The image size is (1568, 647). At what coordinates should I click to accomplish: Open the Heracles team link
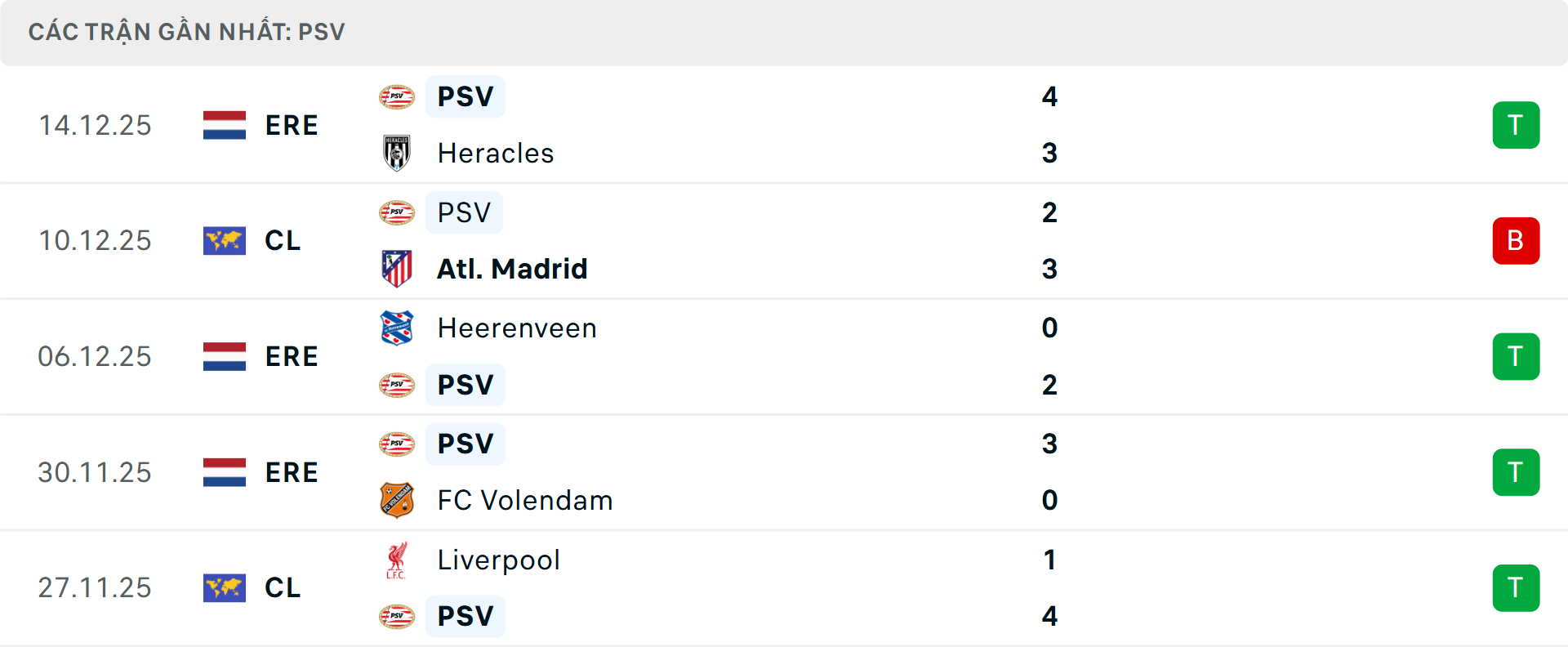pos(496,154)
